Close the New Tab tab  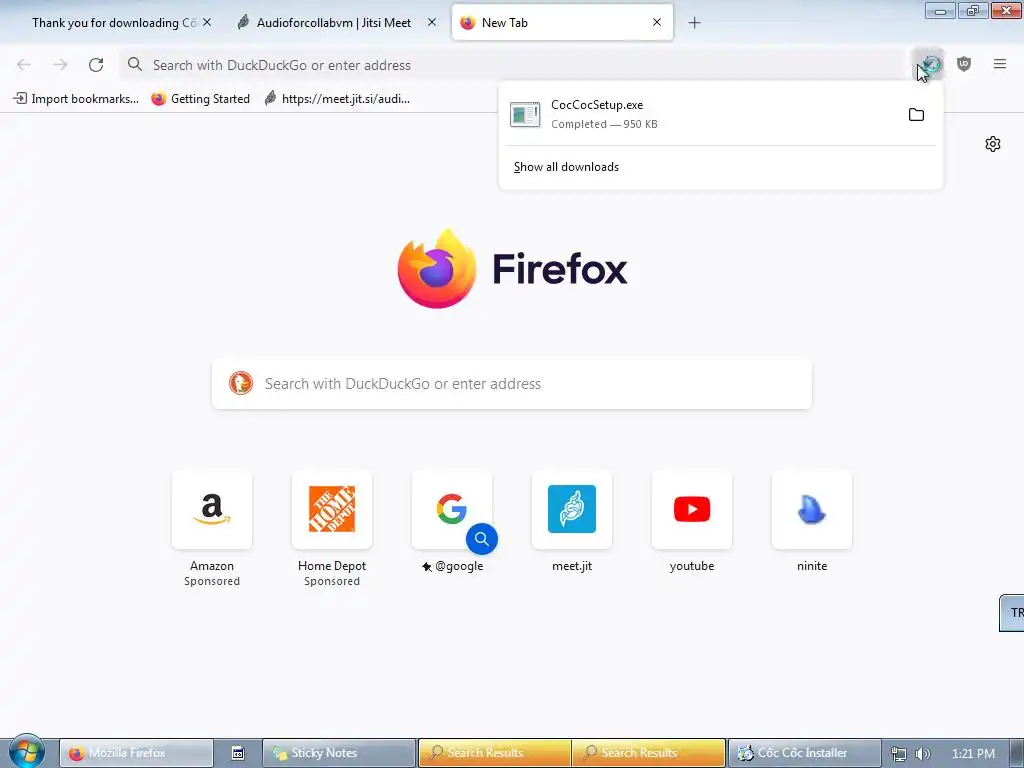pos(657,22)
